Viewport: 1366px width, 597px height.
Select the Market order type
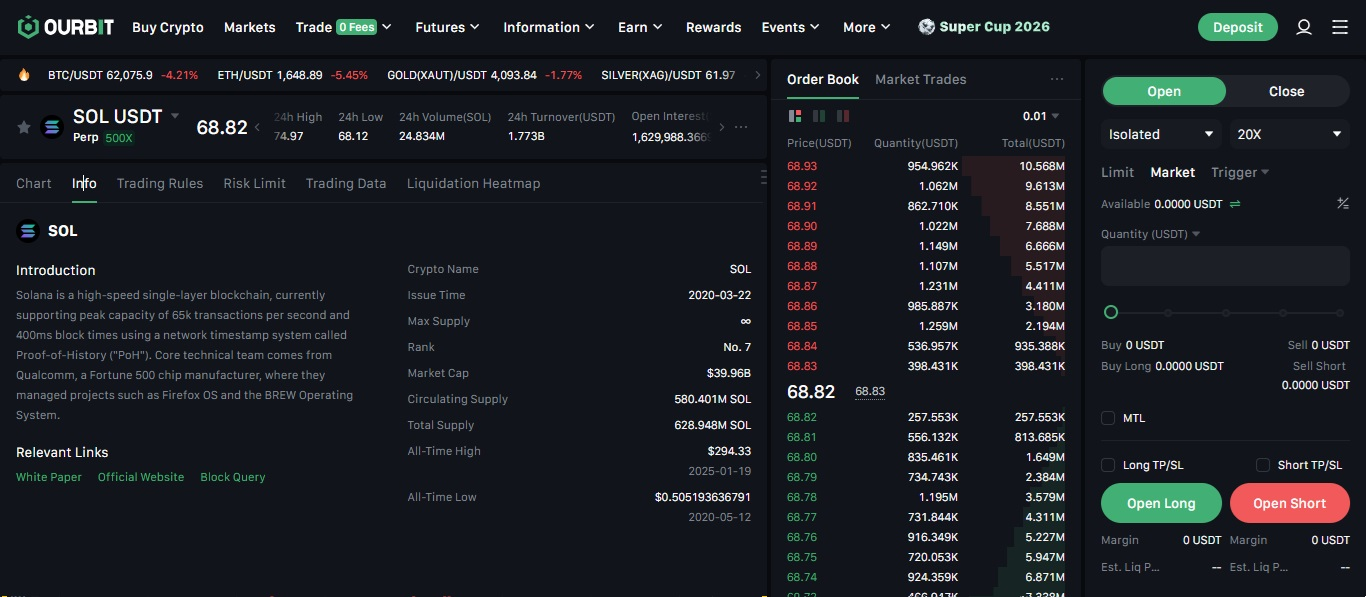pos(1173,172)
